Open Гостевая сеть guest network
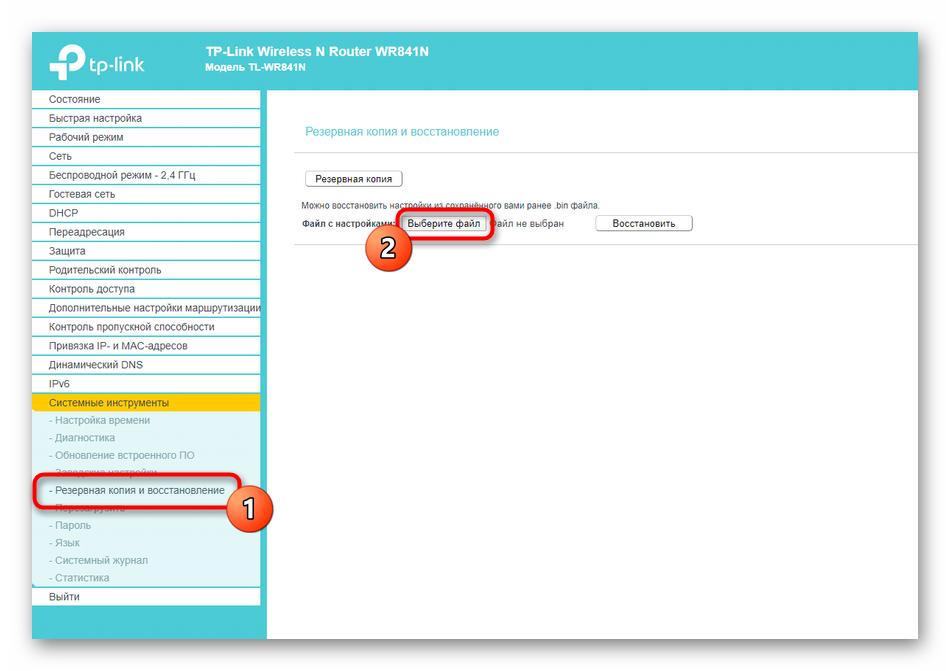 pos(82,194)
